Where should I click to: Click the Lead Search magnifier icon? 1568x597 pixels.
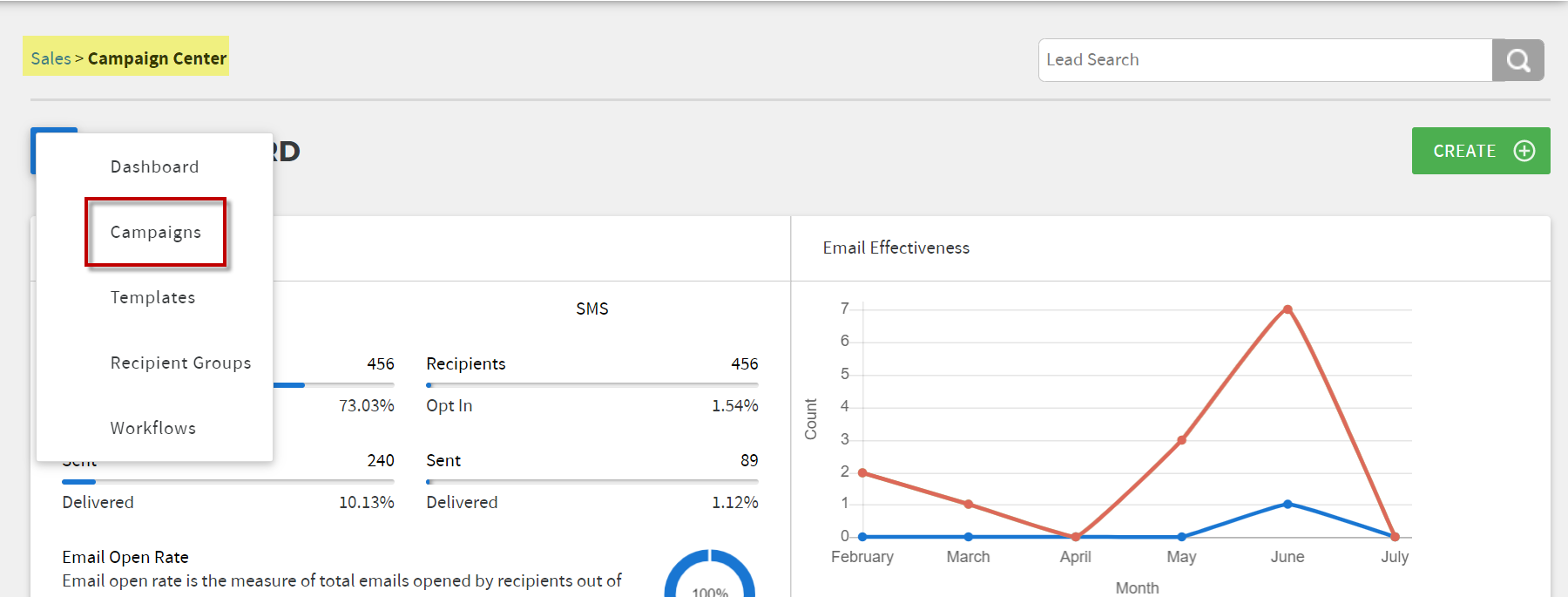[x=1517, y=60]
